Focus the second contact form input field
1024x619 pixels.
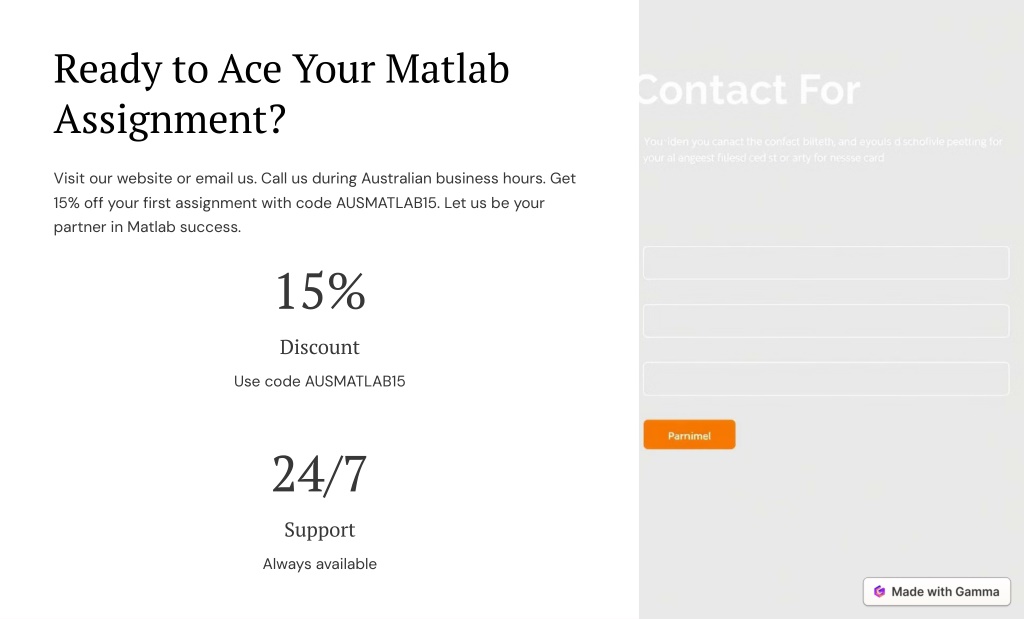click(826, 321)
